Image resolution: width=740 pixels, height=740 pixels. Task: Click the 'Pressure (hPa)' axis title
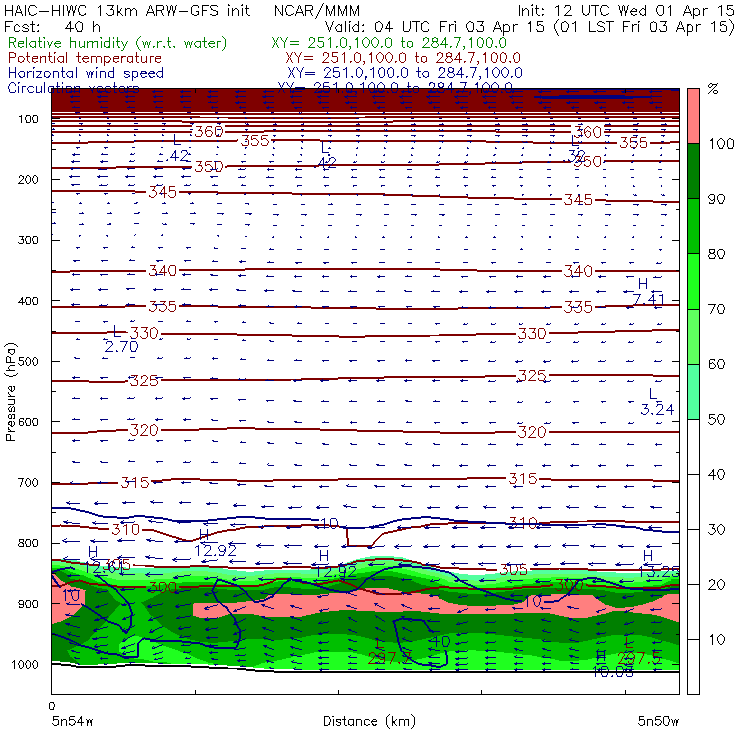[10, 392]
